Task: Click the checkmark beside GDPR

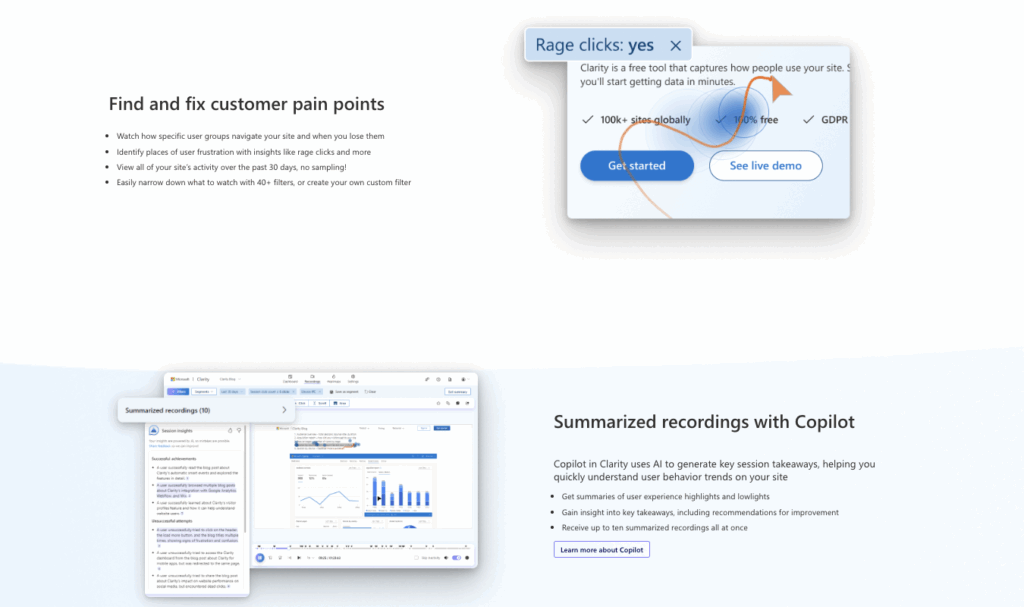Action: [808, 120]
